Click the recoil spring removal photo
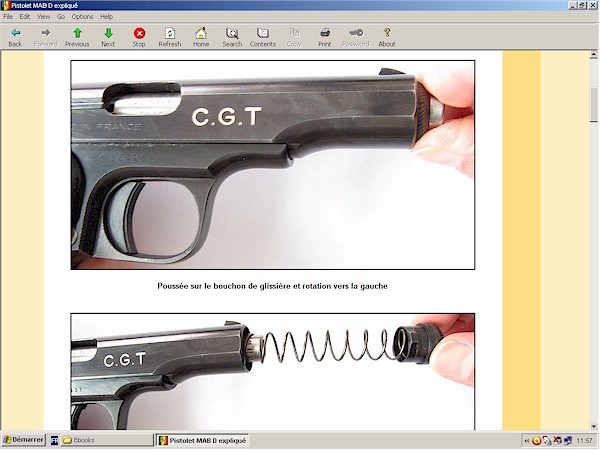 (x=273, y=372)
